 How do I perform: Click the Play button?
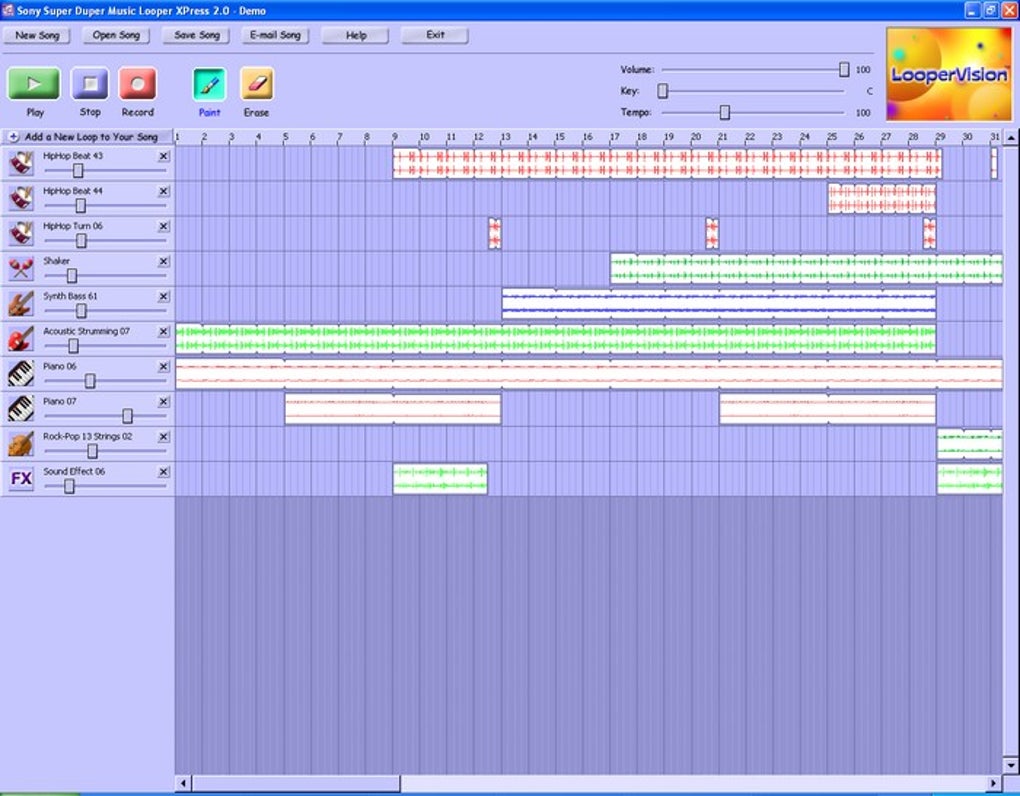(34, 84)
